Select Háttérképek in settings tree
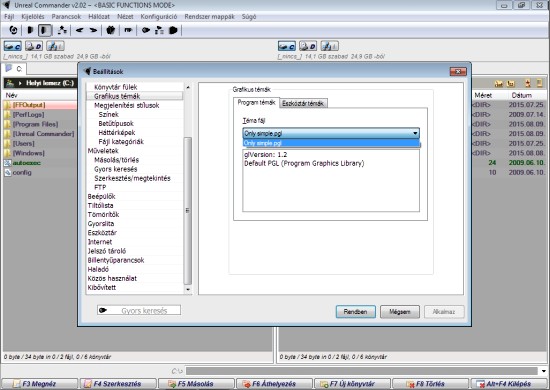550x390 pixels. click(x=117, y=133)
